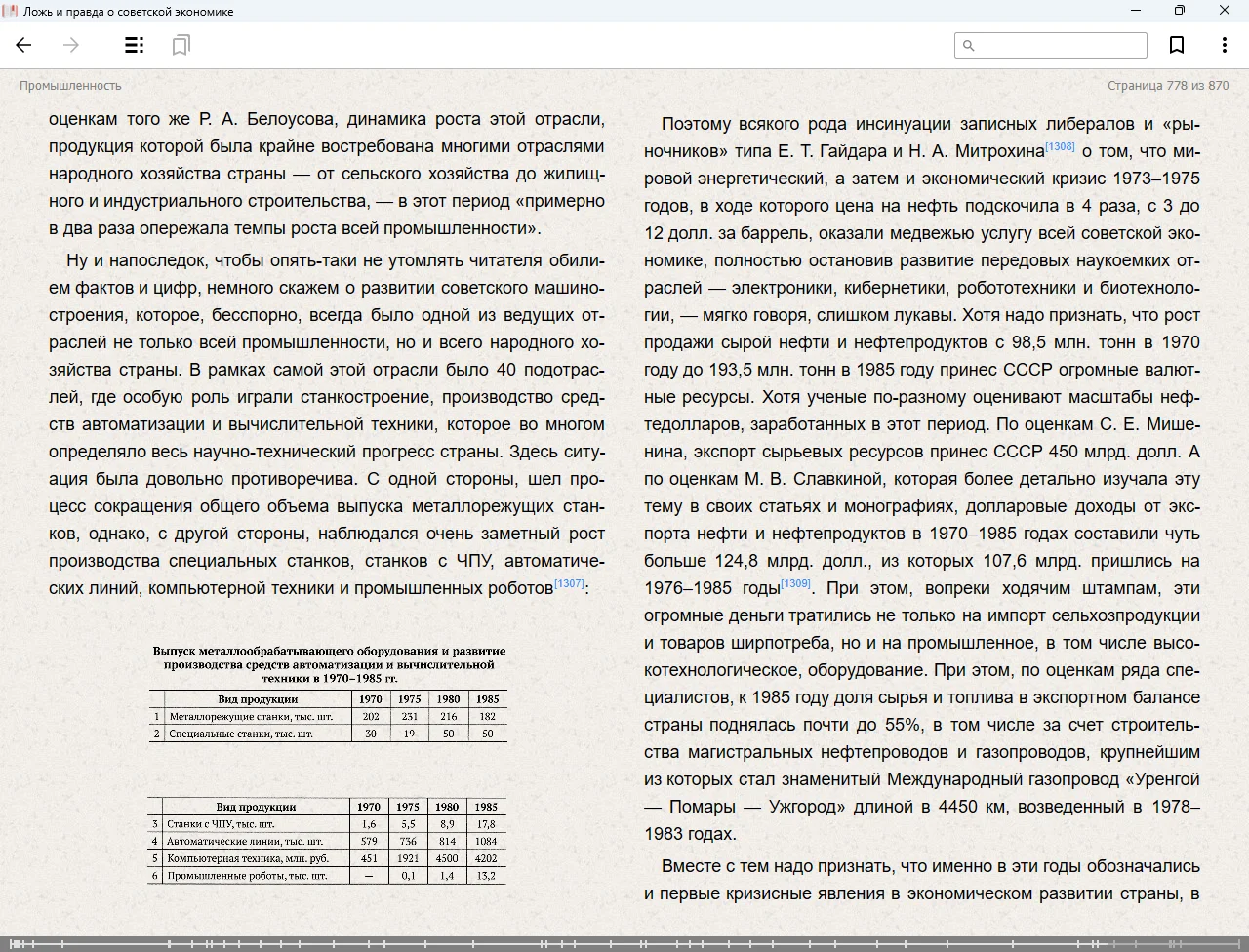The image size is (1249, 952).
Task: Click the "Промышленность" chapter label
Action: tap(70, 86)
